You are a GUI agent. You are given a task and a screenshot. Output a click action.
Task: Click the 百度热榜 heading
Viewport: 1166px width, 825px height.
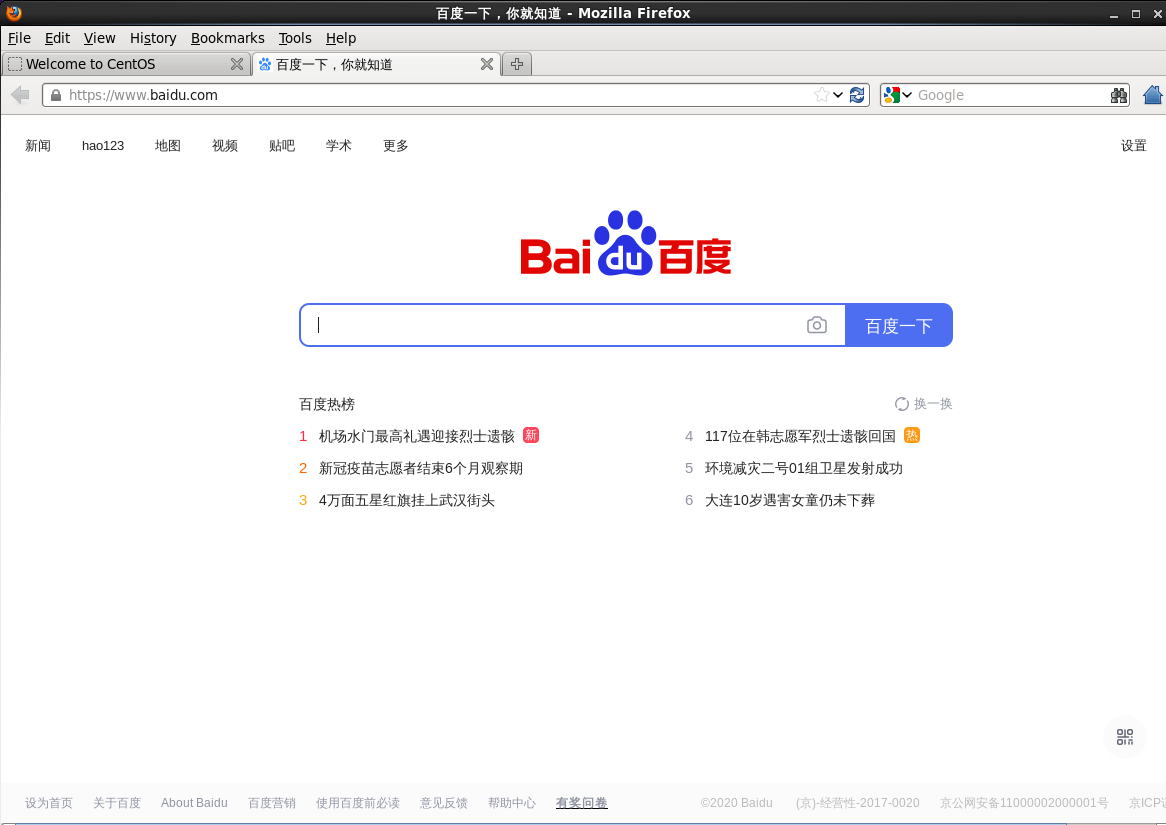click(x=326, y=404)
